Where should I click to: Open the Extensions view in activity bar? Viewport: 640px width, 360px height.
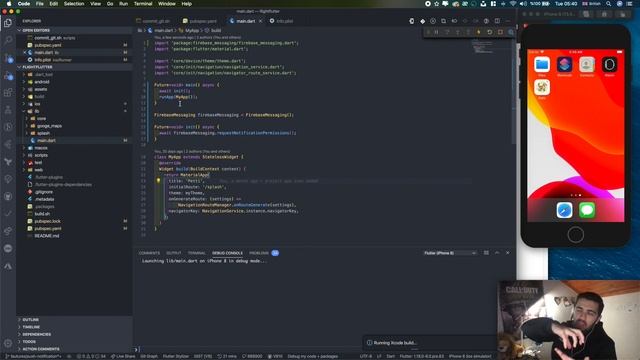tap(8, 92)
